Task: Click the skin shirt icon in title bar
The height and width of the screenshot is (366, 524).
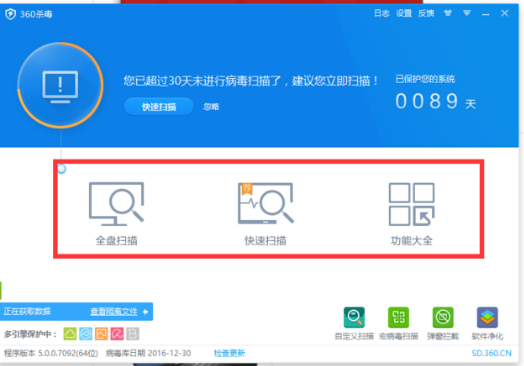Action: tap(448, 13)
